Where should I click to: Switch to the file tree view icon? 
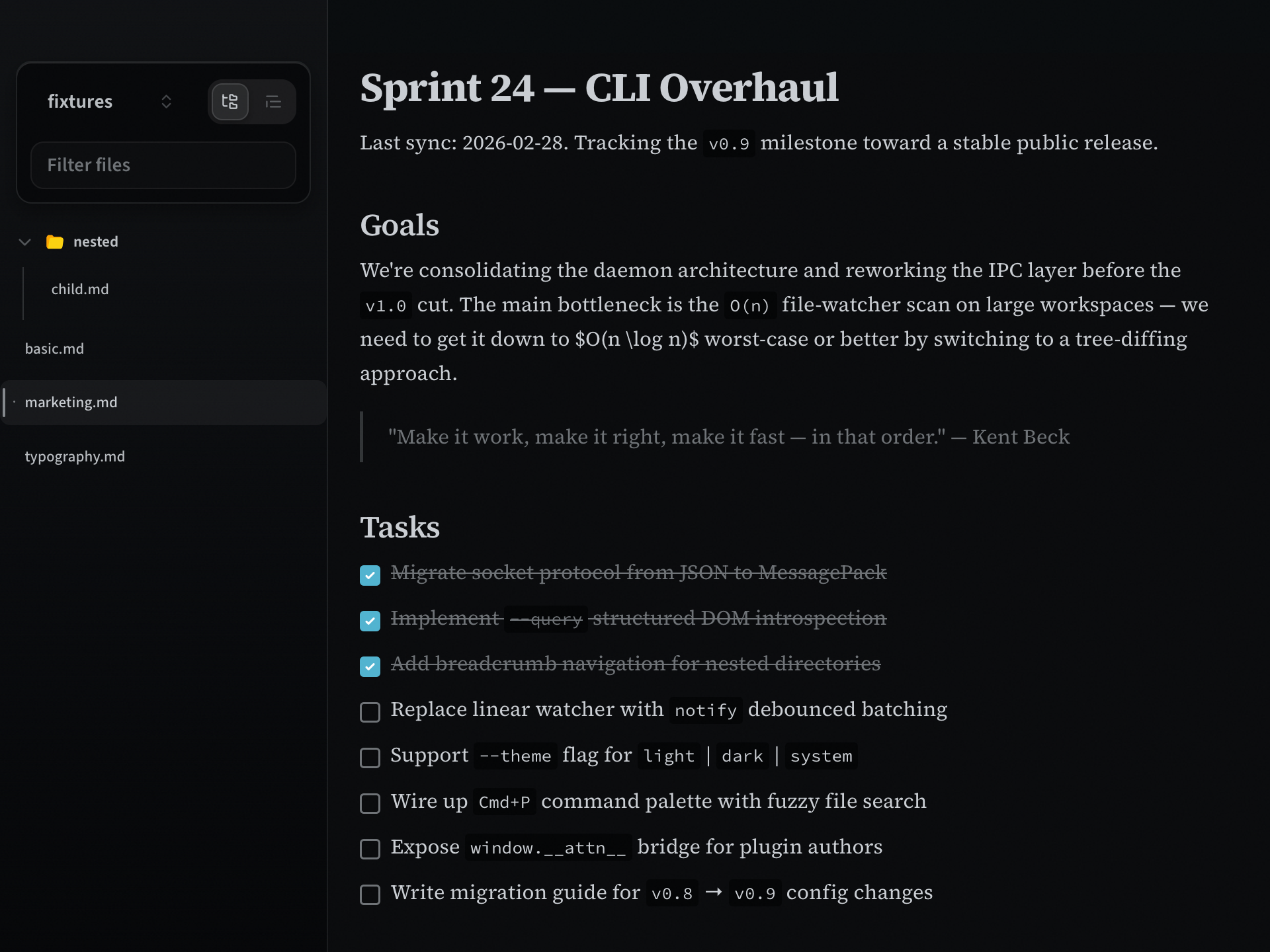(x=230, y=101)
